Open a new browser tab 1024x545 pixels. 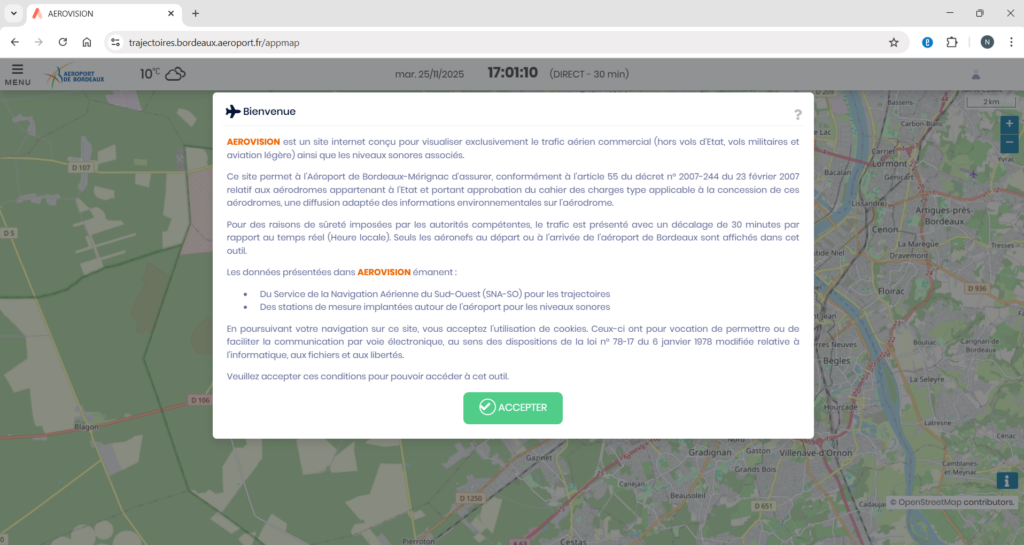[x=195, y=13]
